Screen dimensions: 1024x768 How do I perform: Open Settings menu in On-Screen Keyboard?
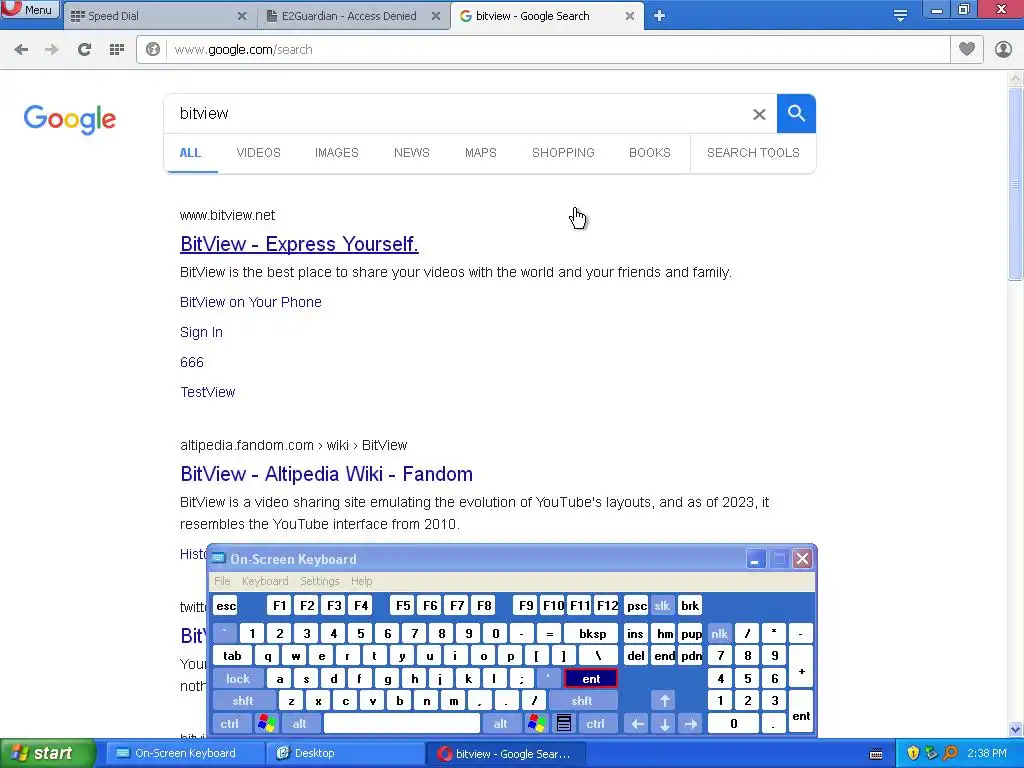(319, 581)
